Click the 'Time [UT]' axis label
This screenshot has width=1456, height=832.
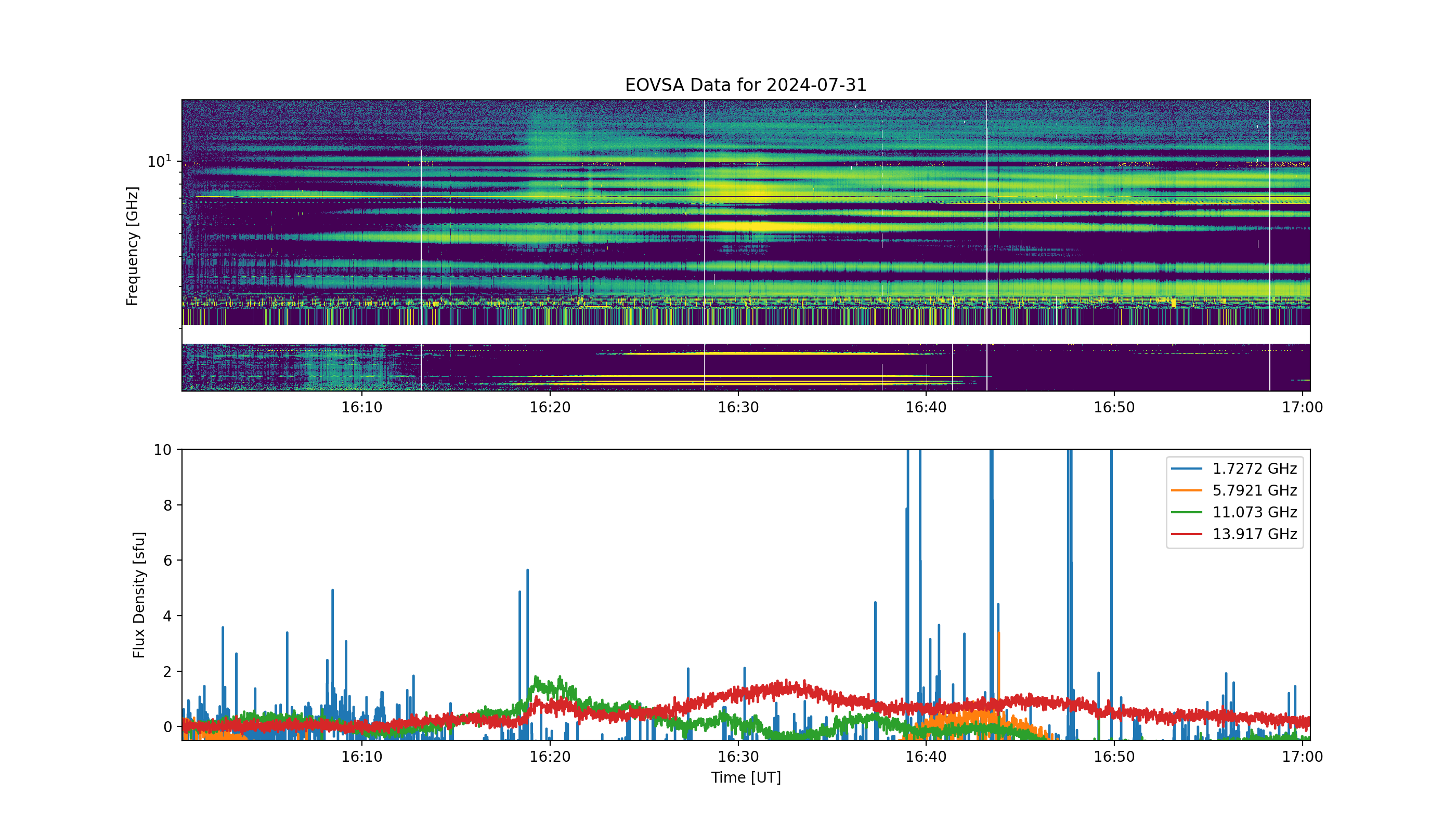point(746,777)
